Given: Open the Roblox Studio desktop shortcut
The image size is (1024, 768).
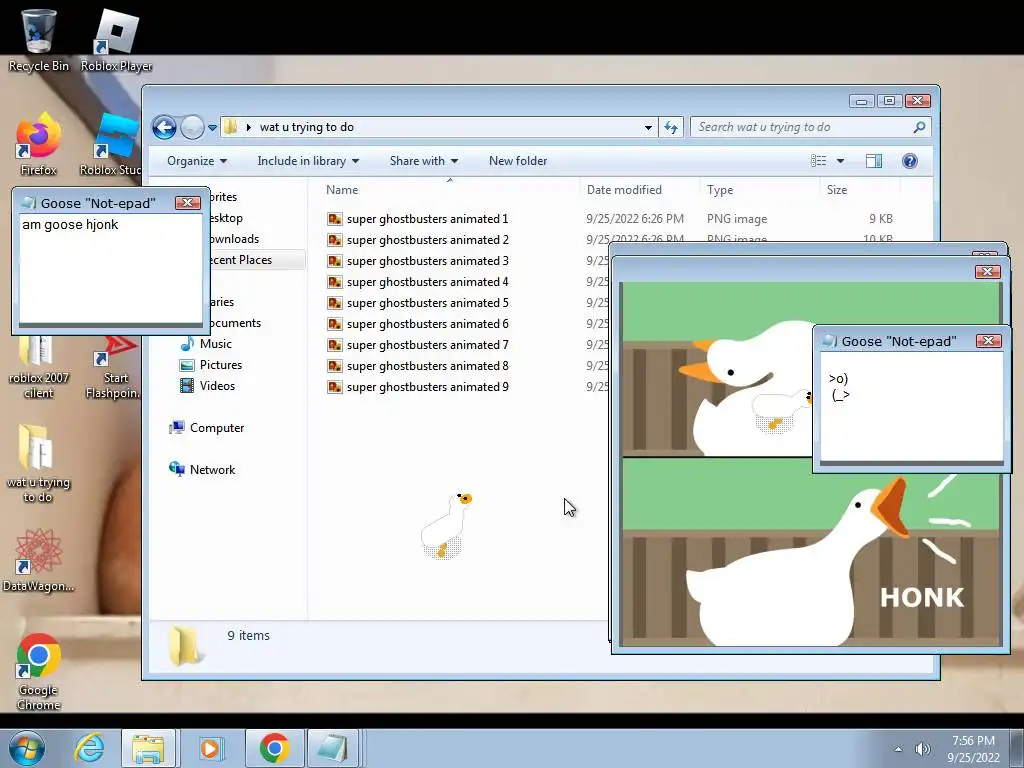Looking at the screenshot, I should (111, 145).
